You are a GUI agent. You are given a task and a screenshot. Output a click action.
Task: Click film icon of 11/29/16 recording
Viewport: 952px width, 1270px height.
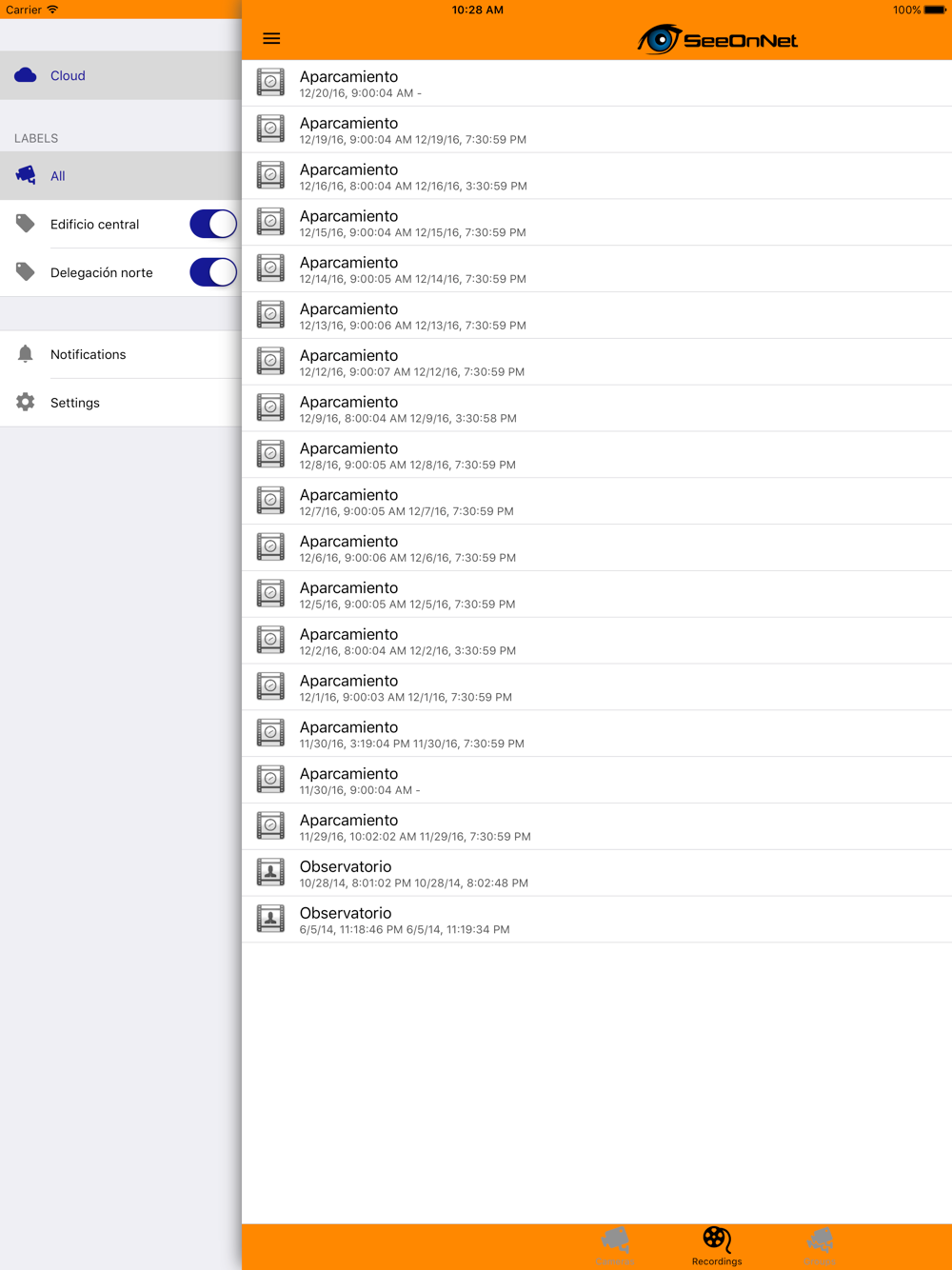(x=270, y=826)
